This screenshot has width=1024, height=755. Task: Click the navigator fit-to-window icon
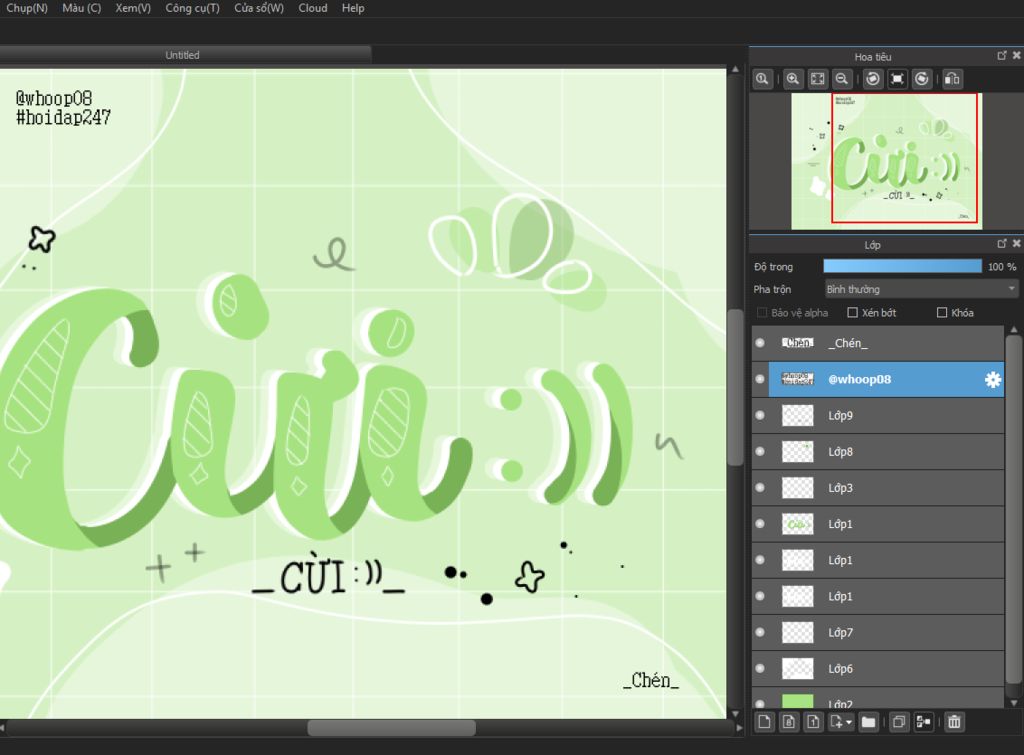point(818,79)
